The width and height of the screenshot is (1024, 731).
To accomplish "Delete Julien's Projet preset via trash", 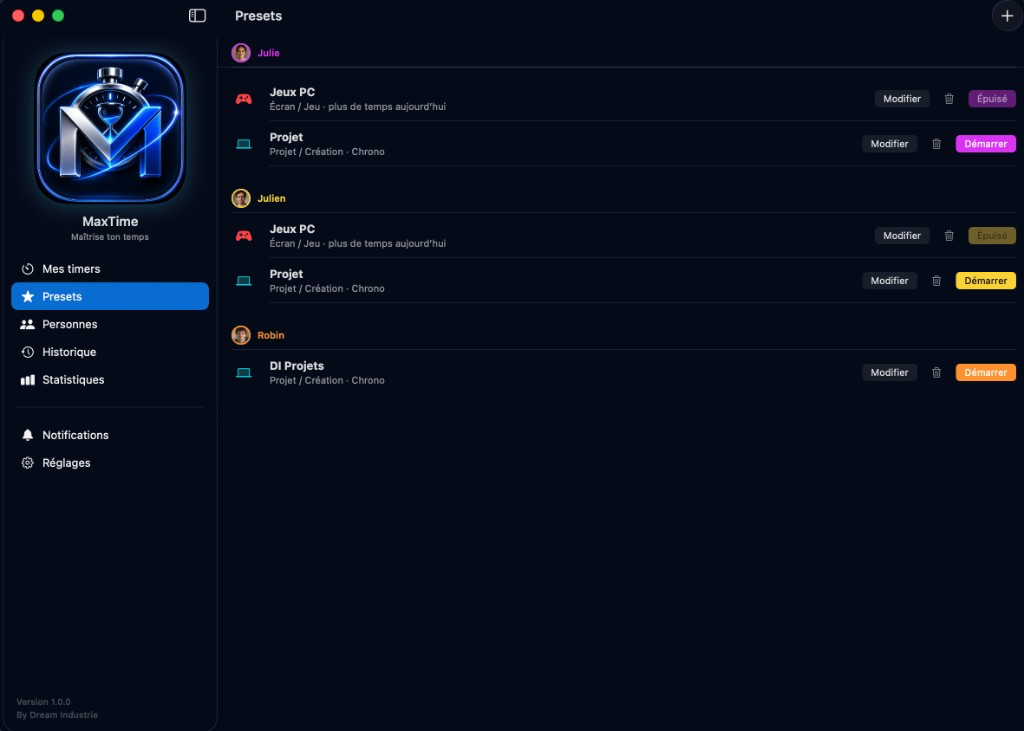I will click(x=936, y=281).
